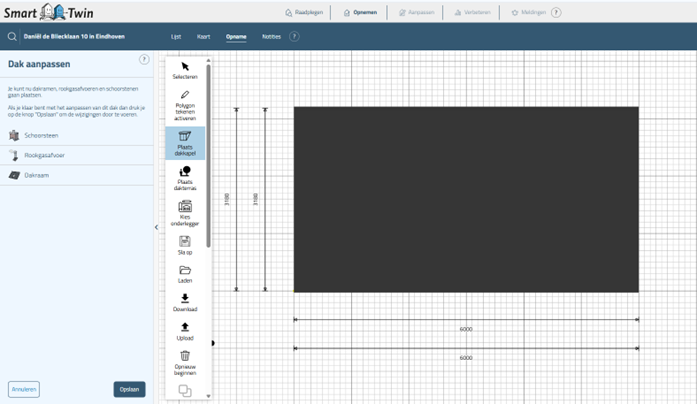Click the Sla op save icon

point(185,241)
